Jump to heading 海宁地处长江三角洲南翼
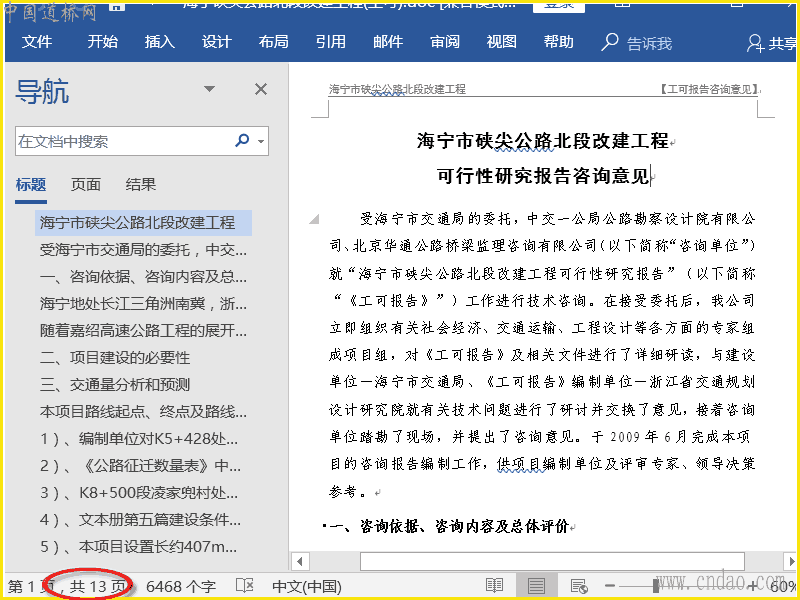 (x=143, y=304)
